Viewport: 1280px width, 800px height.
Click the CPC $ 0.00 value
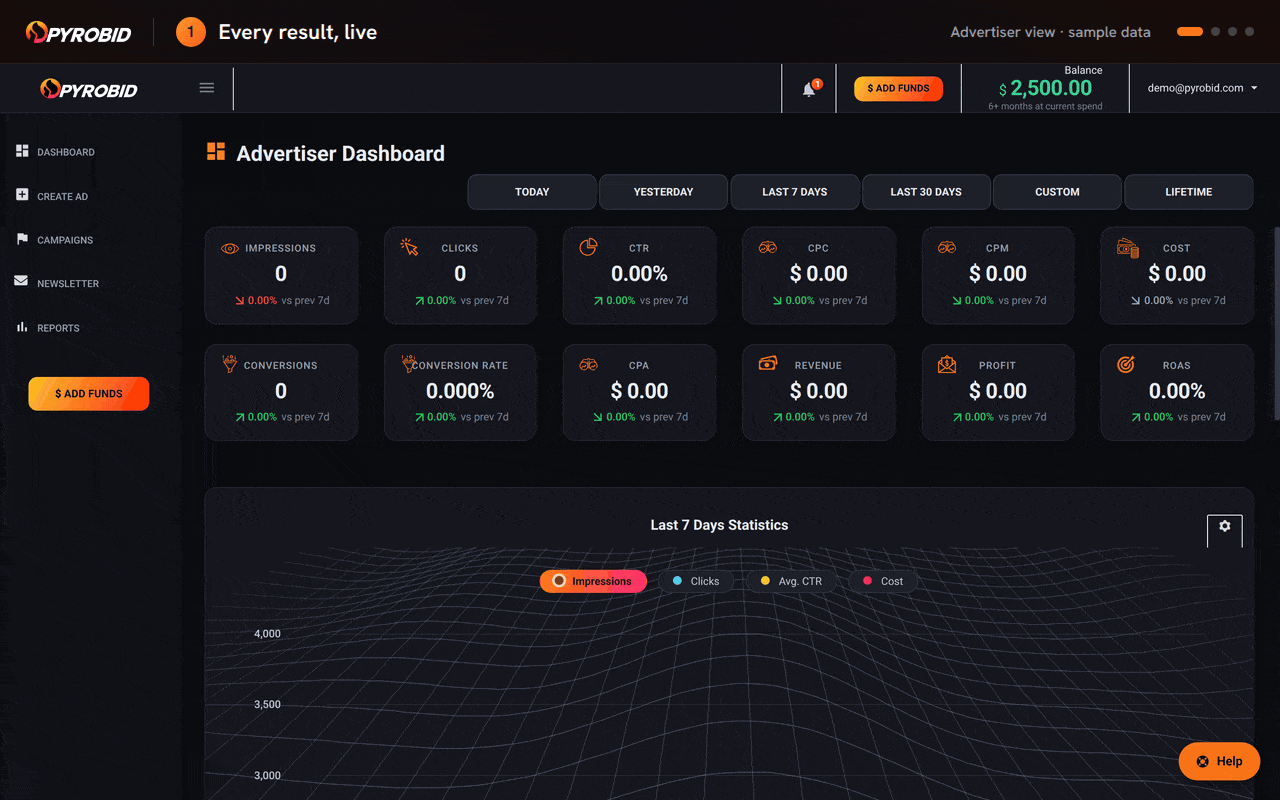click(819, 274)
